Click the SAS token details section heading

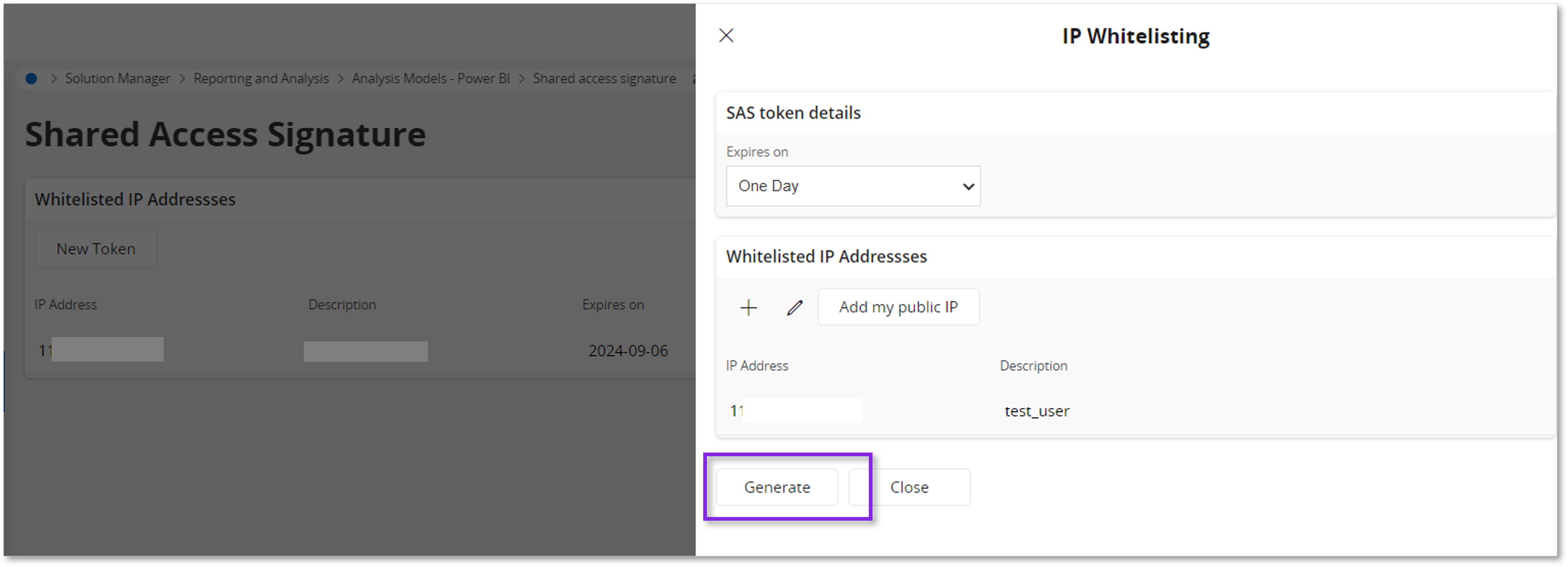[x=793, y=113]
